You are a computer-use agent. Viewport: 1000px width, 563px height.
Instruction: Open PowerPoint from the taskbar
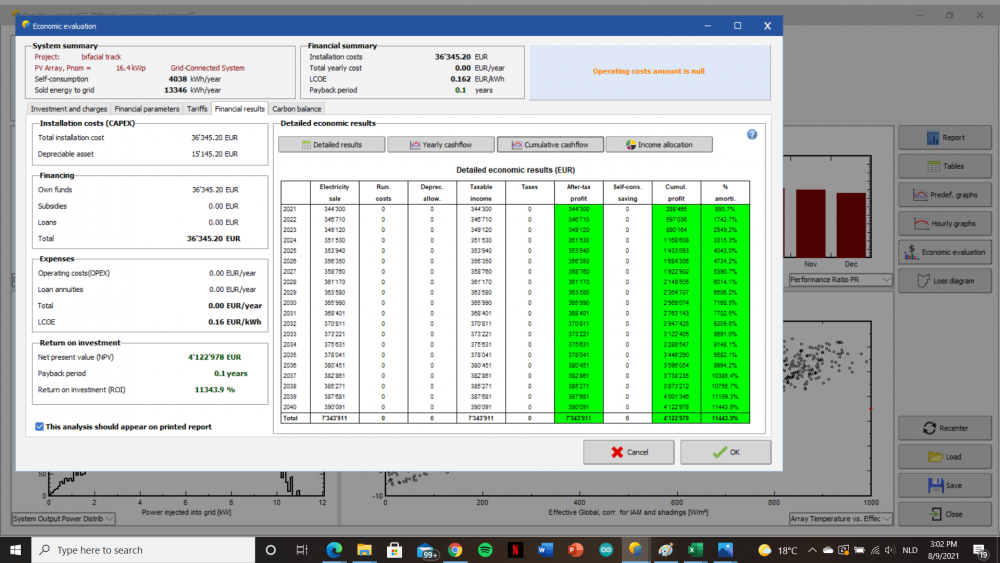pos(575,550)
